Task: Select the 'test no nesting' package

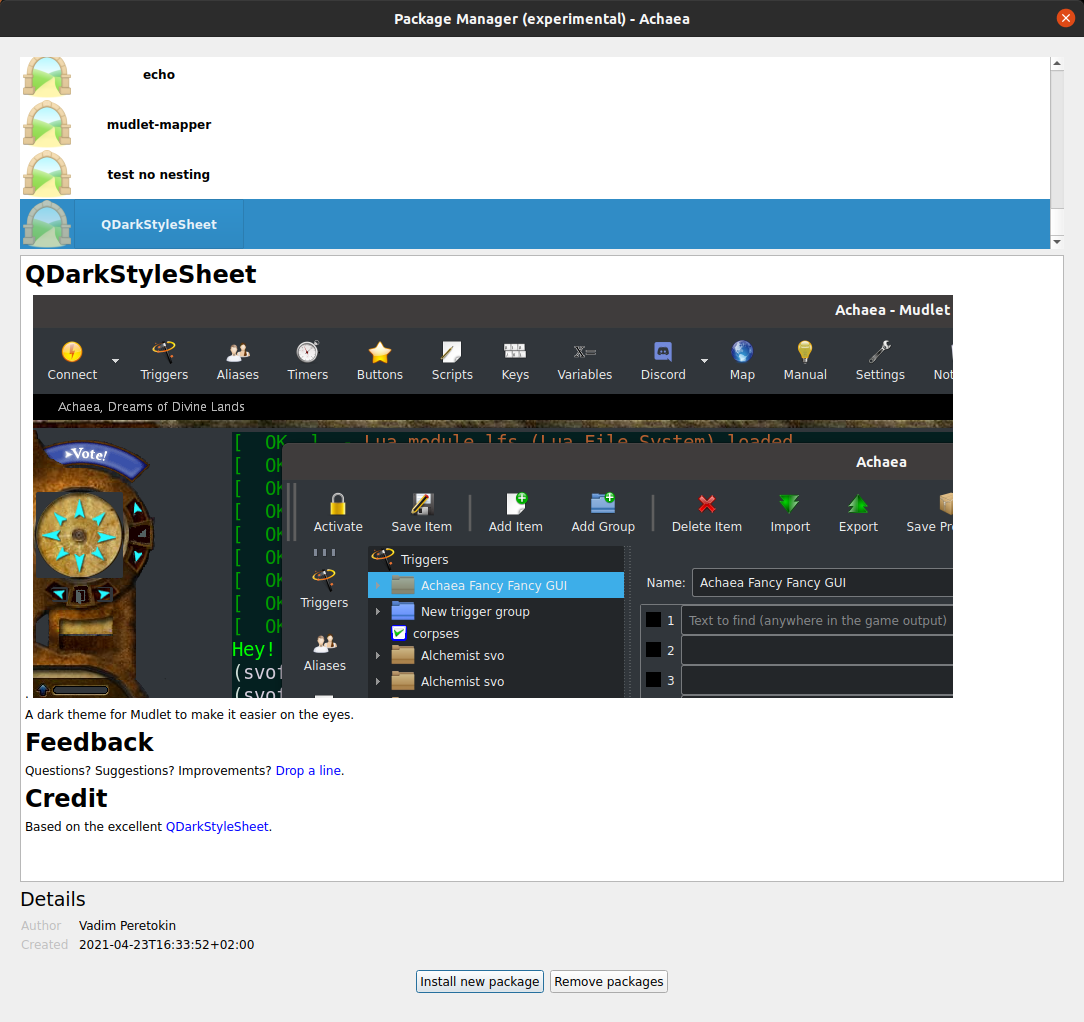Action: click(x=534, y=174)
